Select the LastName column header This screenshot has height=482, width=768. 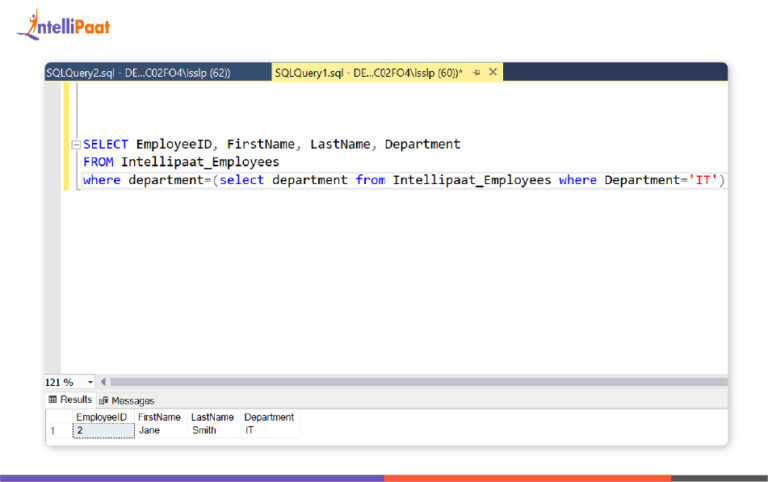pyautogui.click(x=214, y=417)
